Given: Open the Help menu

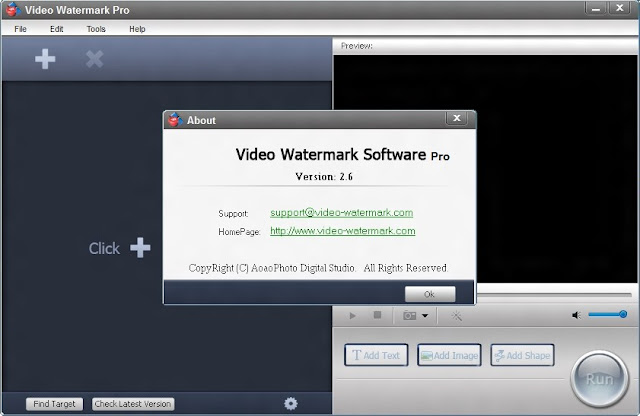Looking at the screenshot, I should [x=137, y=29].
